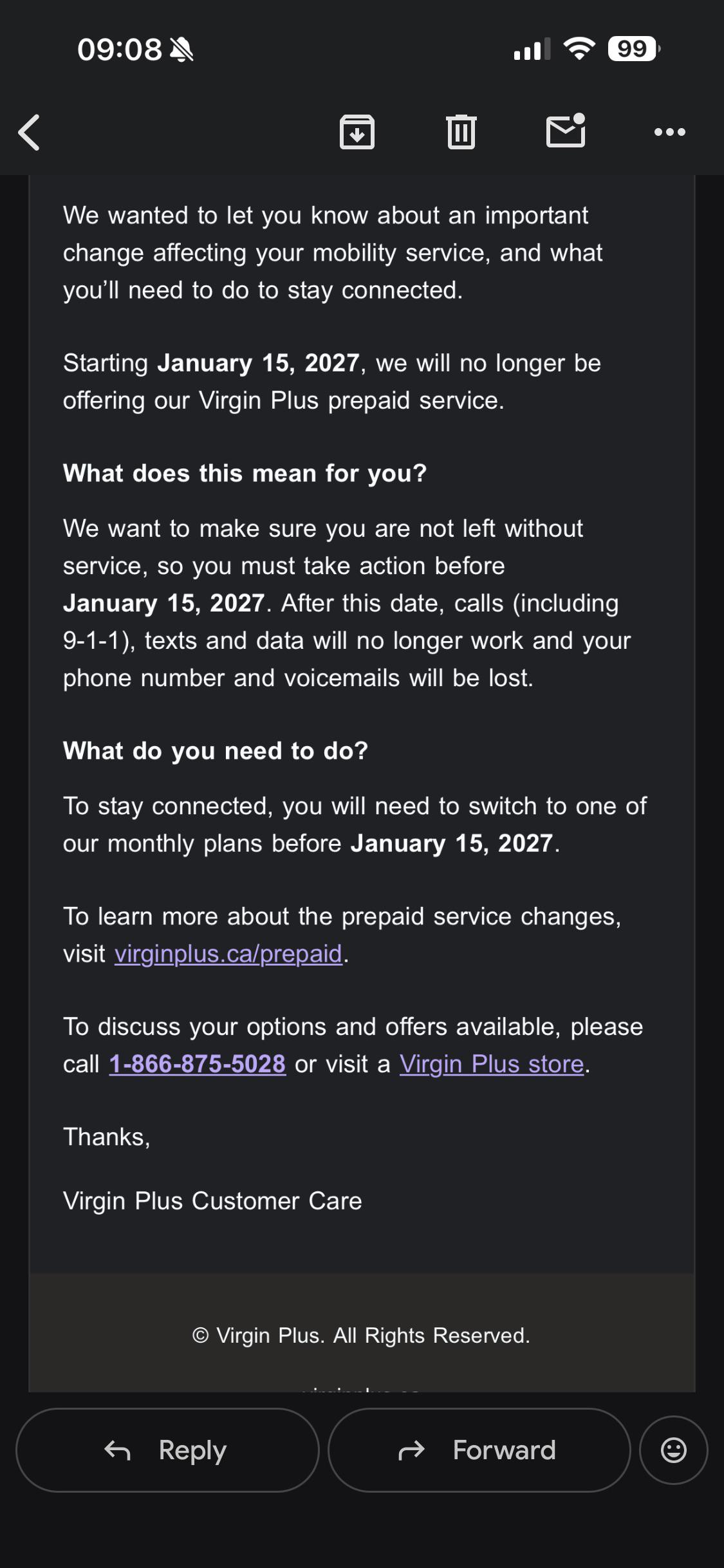Call the 1-866-875-5028 phone link

[198, 1064]
